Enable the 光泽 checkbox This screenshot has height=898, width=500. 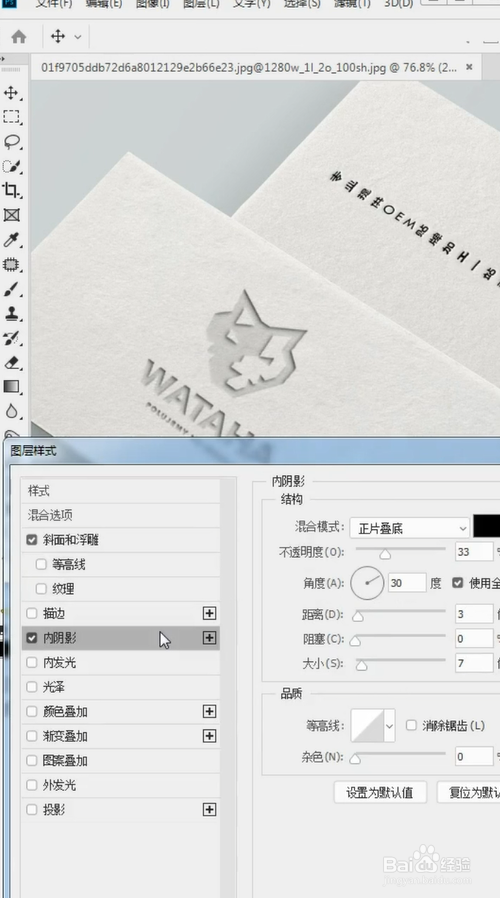tap(32, 687)
